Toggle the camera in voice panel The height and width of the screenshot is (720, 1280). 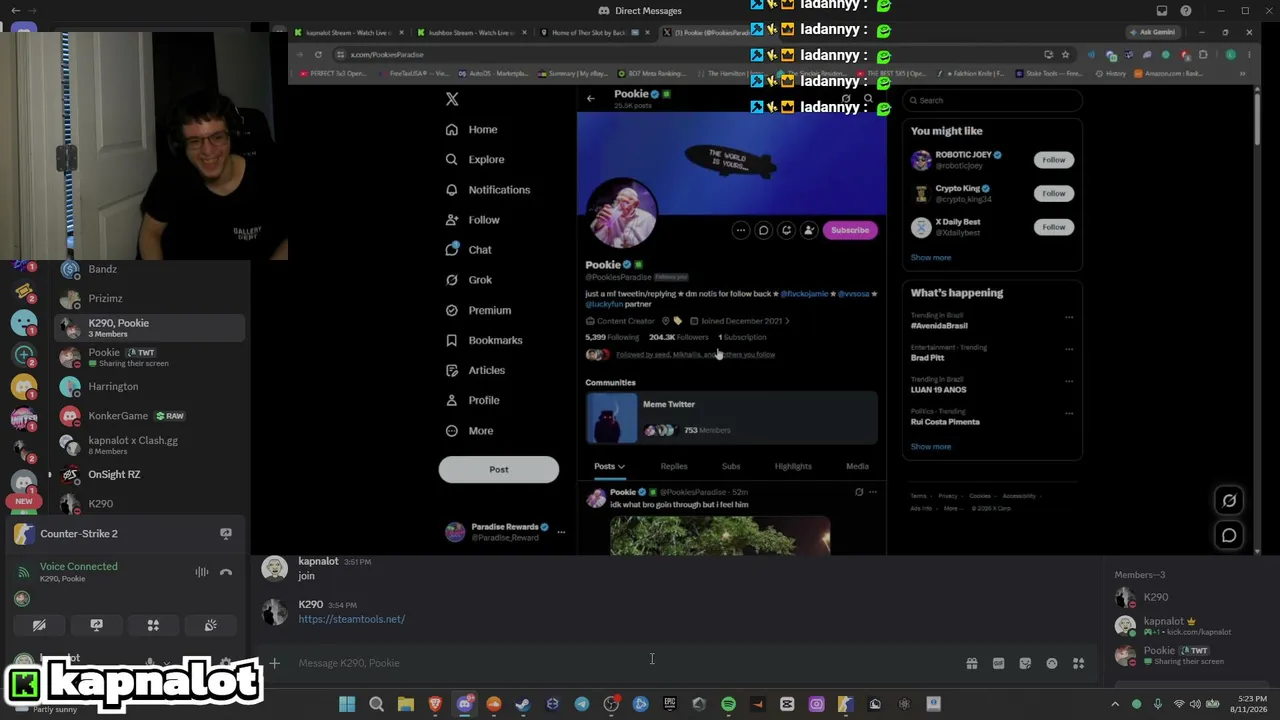tap(39, 625)
